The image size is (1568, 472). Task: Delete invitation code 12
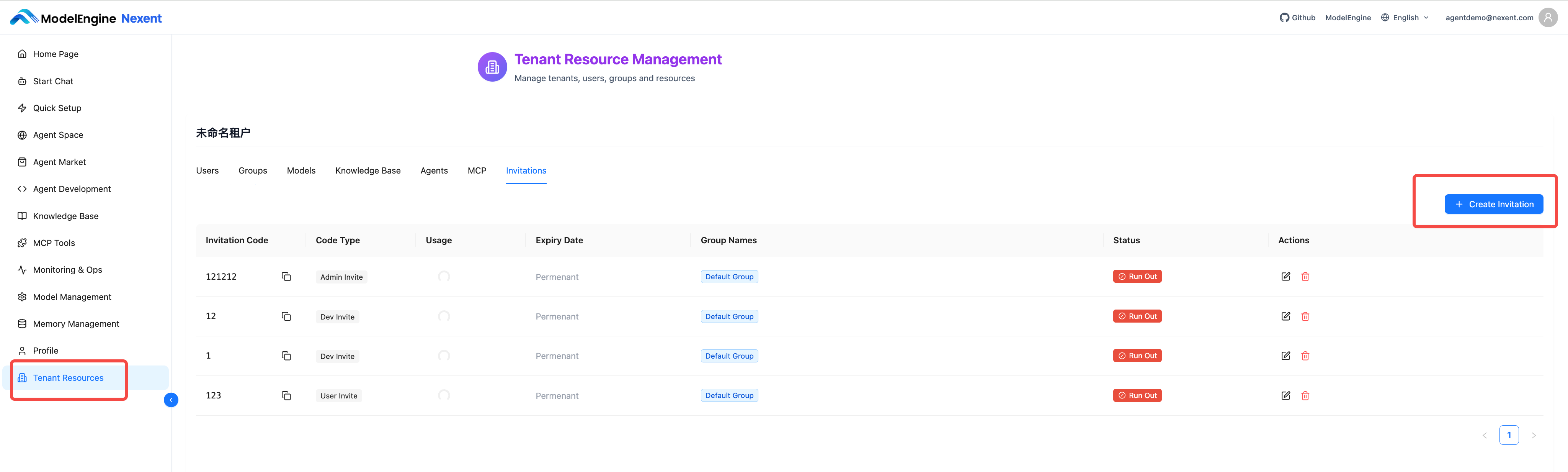1305,317
